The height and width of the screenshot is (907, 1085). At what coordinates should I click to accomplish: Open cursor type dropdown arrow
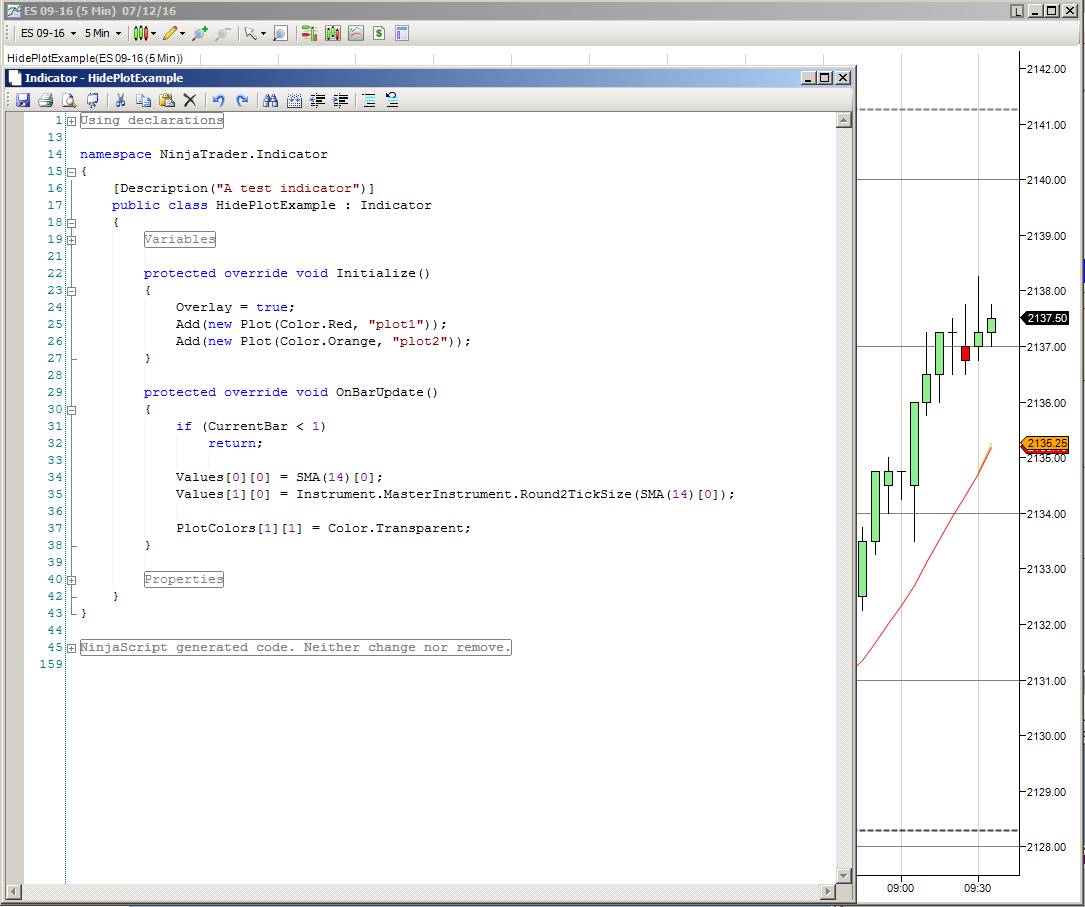click(263, 33)
